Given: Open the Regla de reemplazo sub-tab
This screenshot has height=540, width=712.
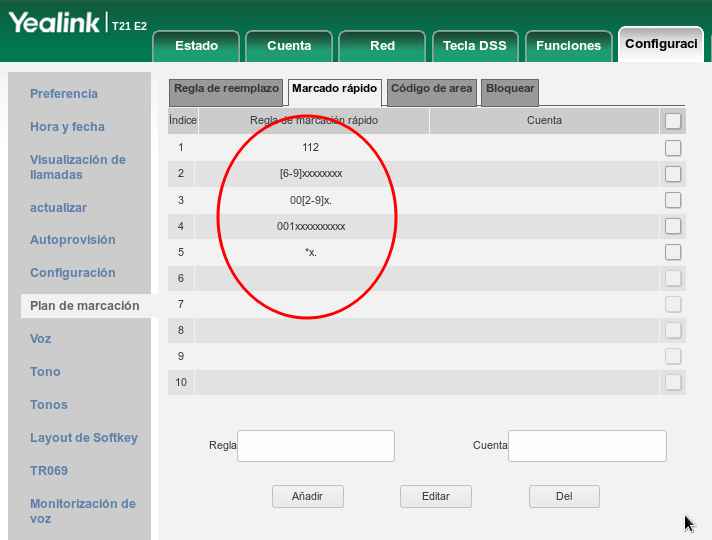Looking at the screenshot, I should 226,89.
